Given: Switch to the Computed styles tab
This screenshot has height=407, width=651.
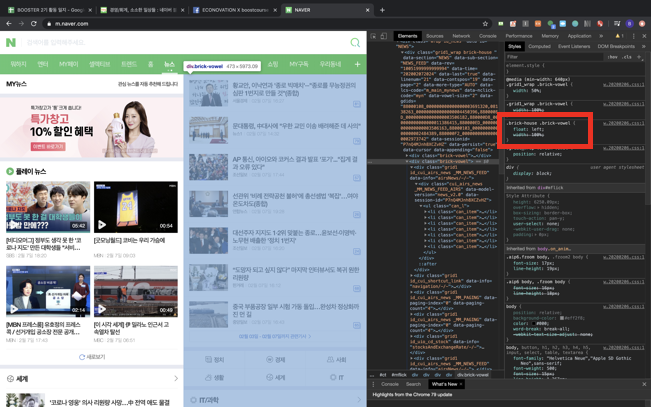Looking at the screenshot, I should click(x=539, y=47).
